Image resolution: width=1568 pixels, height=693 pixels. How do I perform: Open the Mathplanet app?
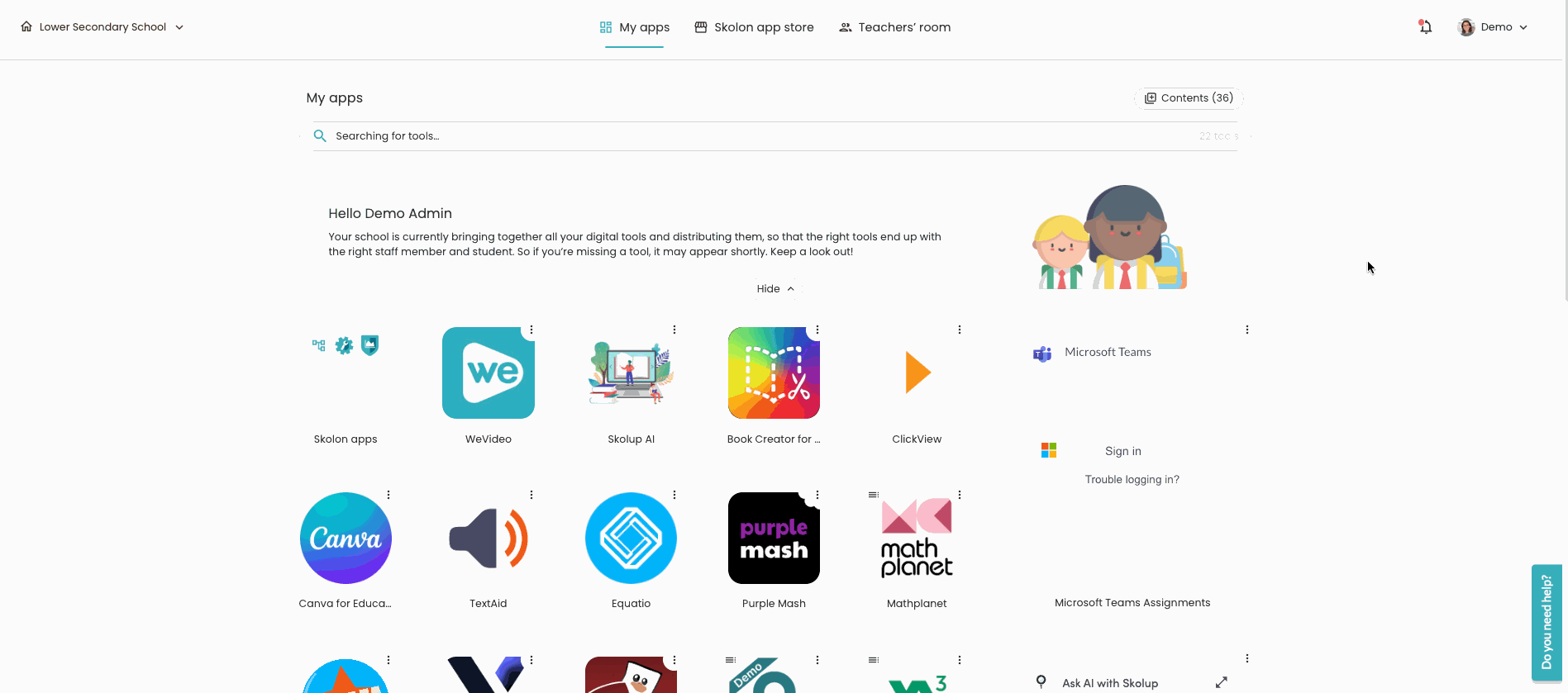pyautogui.click(x=917, y=539)
